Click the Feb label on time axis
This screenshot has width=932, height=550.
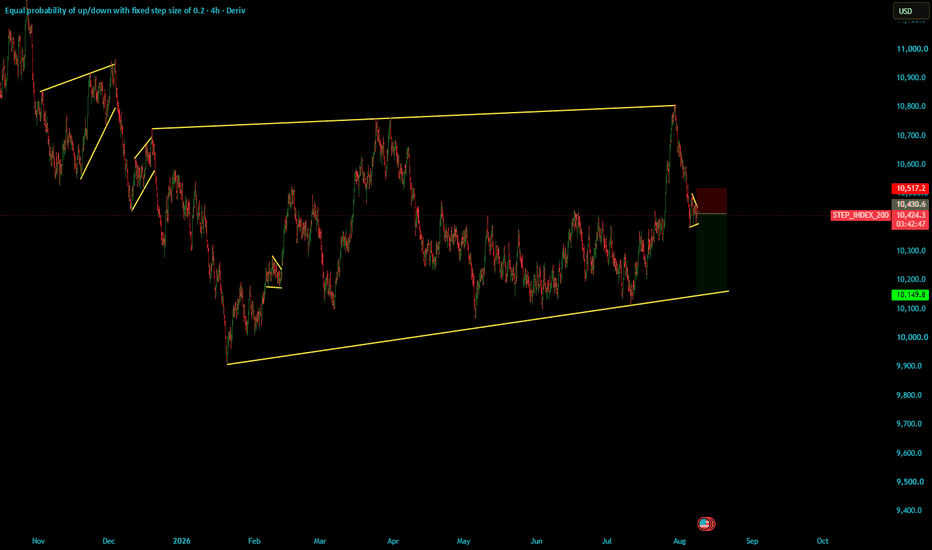(254, 541)
